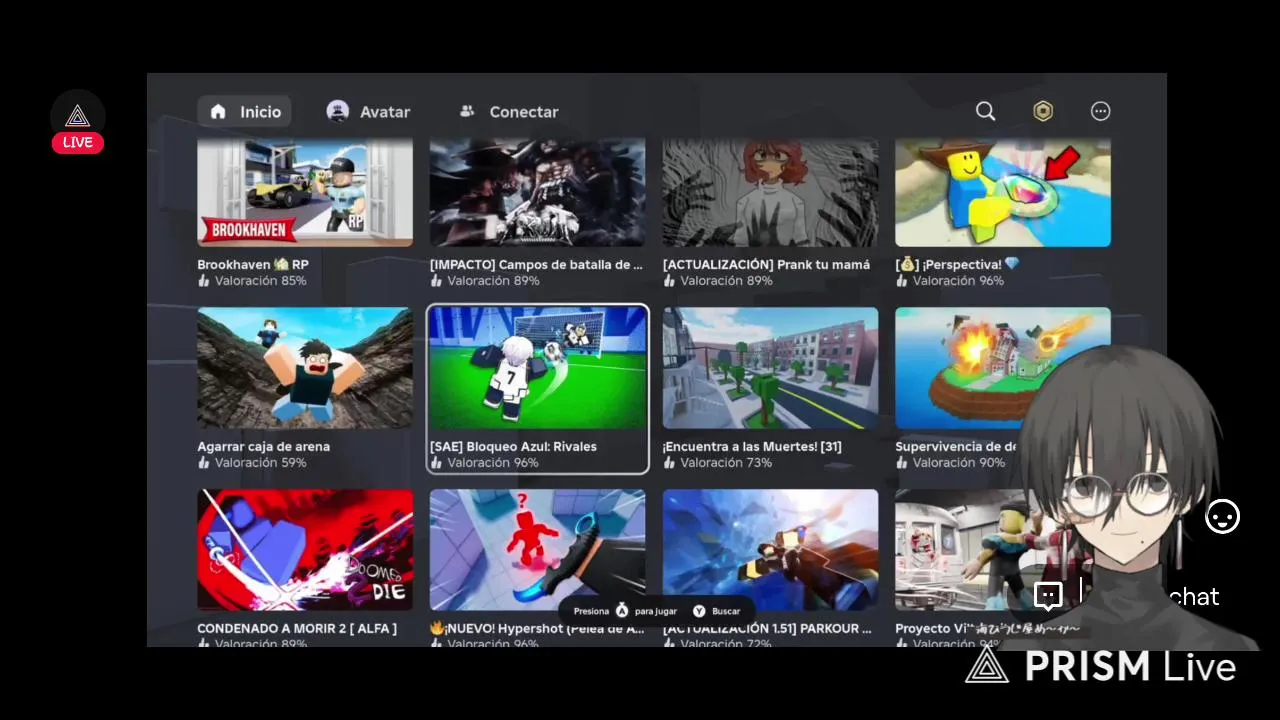
Task: Click the avatar face icon
Action: coord(338,111)
